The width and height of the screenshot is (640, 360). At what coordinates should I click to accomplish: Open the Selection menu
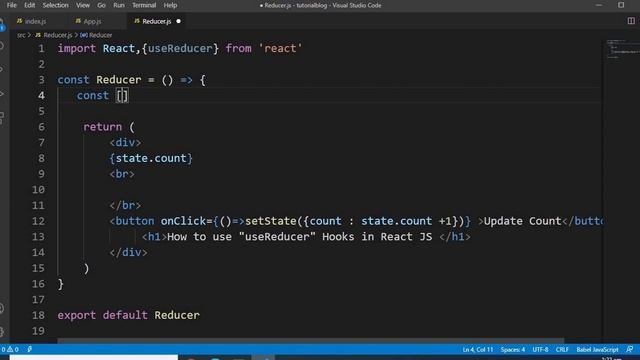pyautogui.click(x=56, y=5)
